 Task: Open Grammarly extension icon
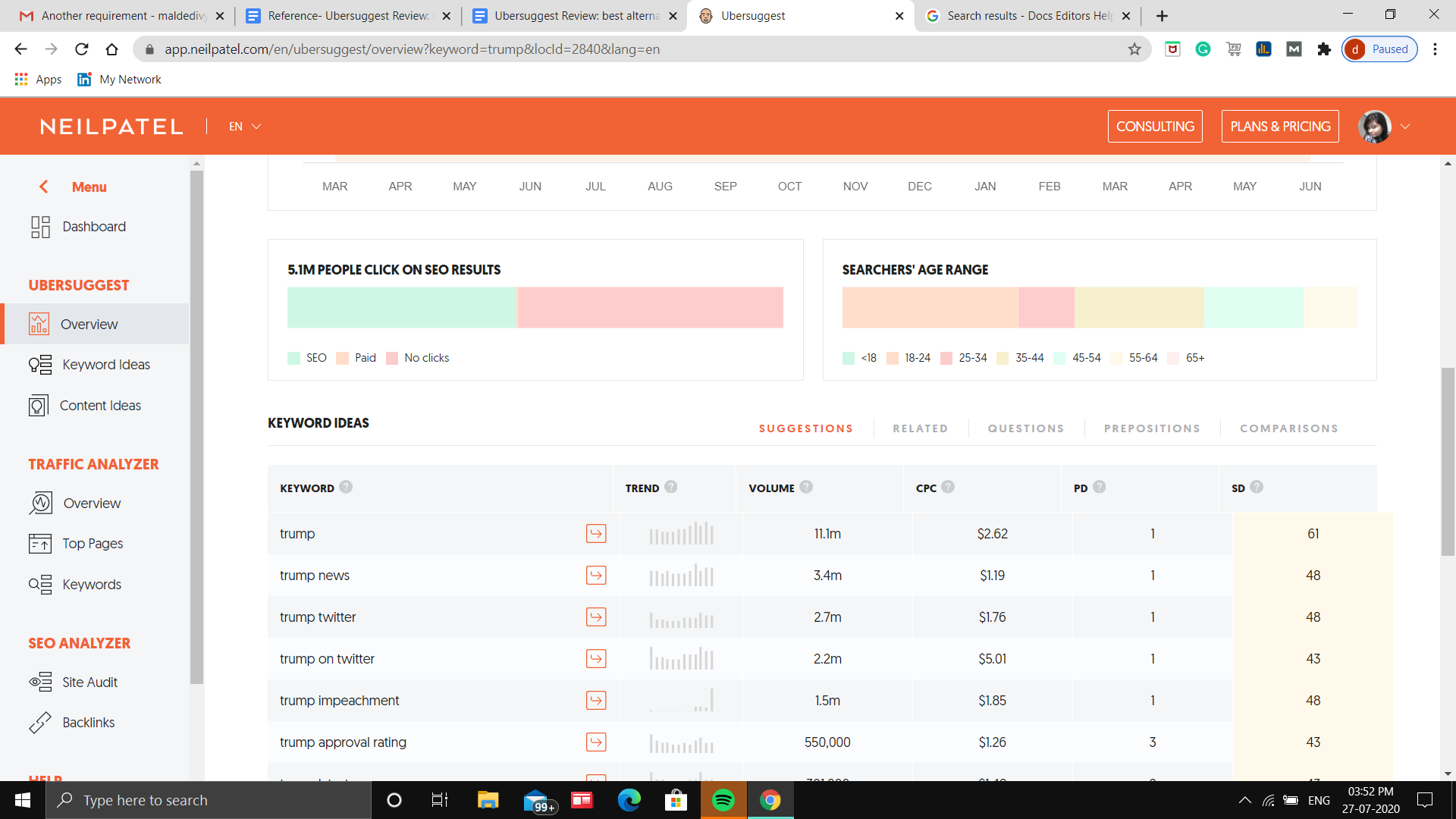click(x=1203, y=49)
